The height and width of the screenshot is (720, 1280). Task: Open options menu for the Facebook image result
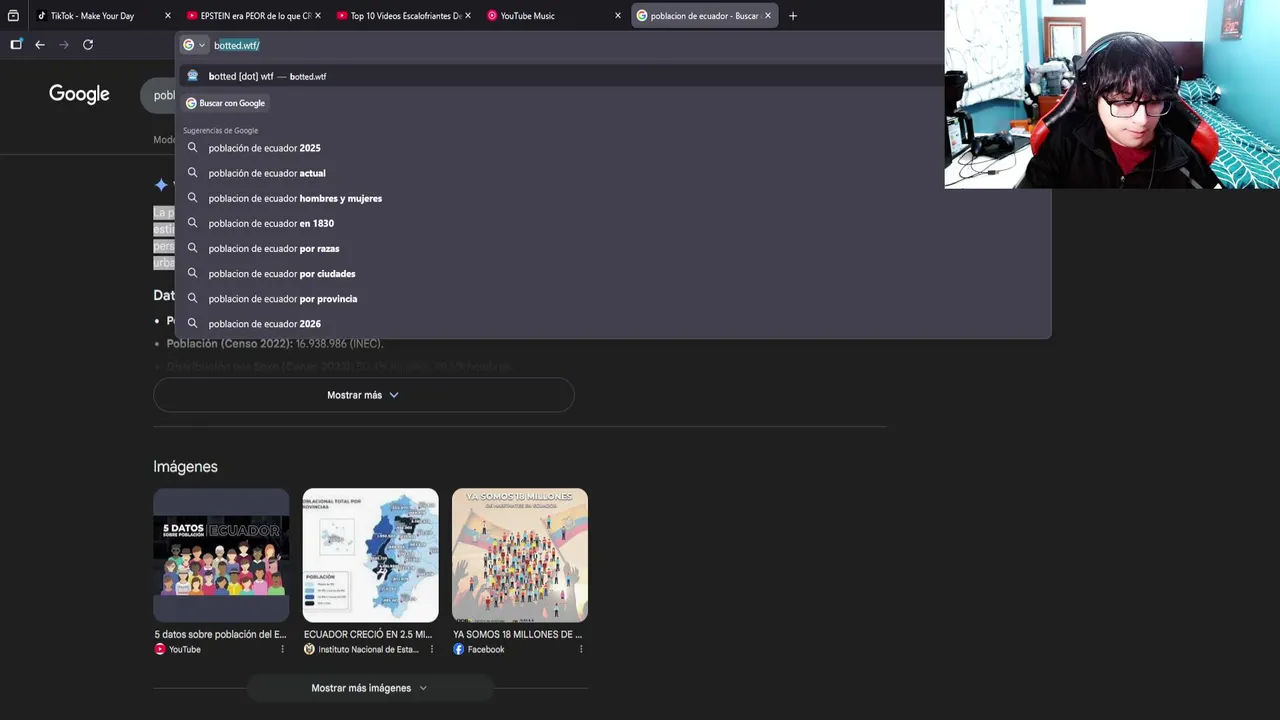(x=581, y=649)
